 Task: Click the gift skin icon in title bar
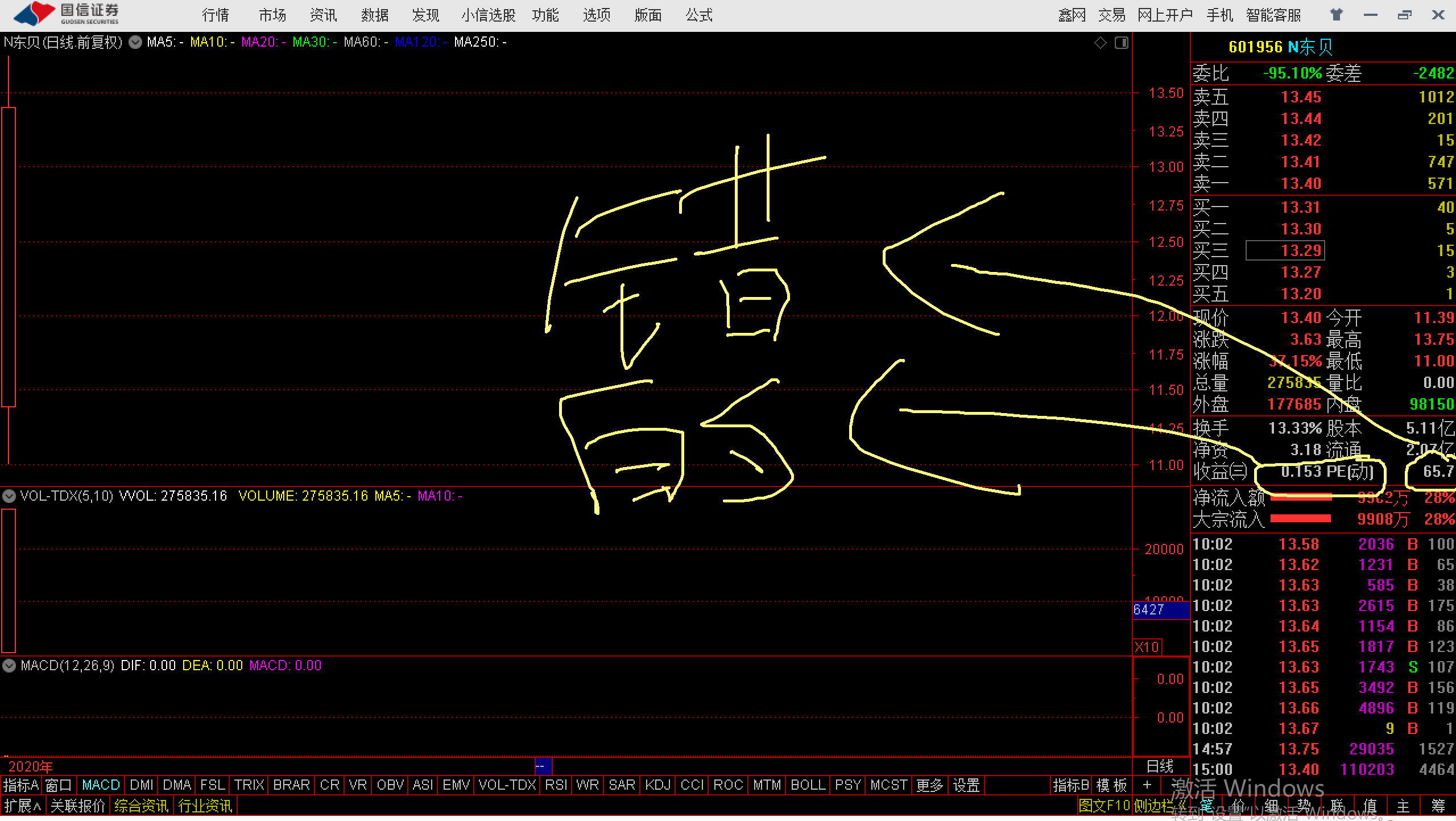(x=1337, y=14)
